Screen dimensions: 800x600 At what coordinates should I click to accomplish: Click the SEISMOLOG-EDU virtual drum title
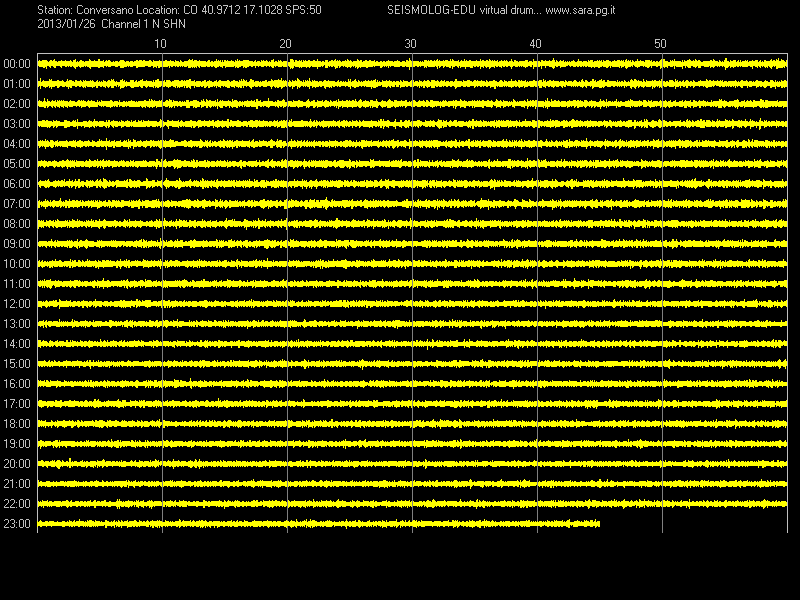click(464, 10)
